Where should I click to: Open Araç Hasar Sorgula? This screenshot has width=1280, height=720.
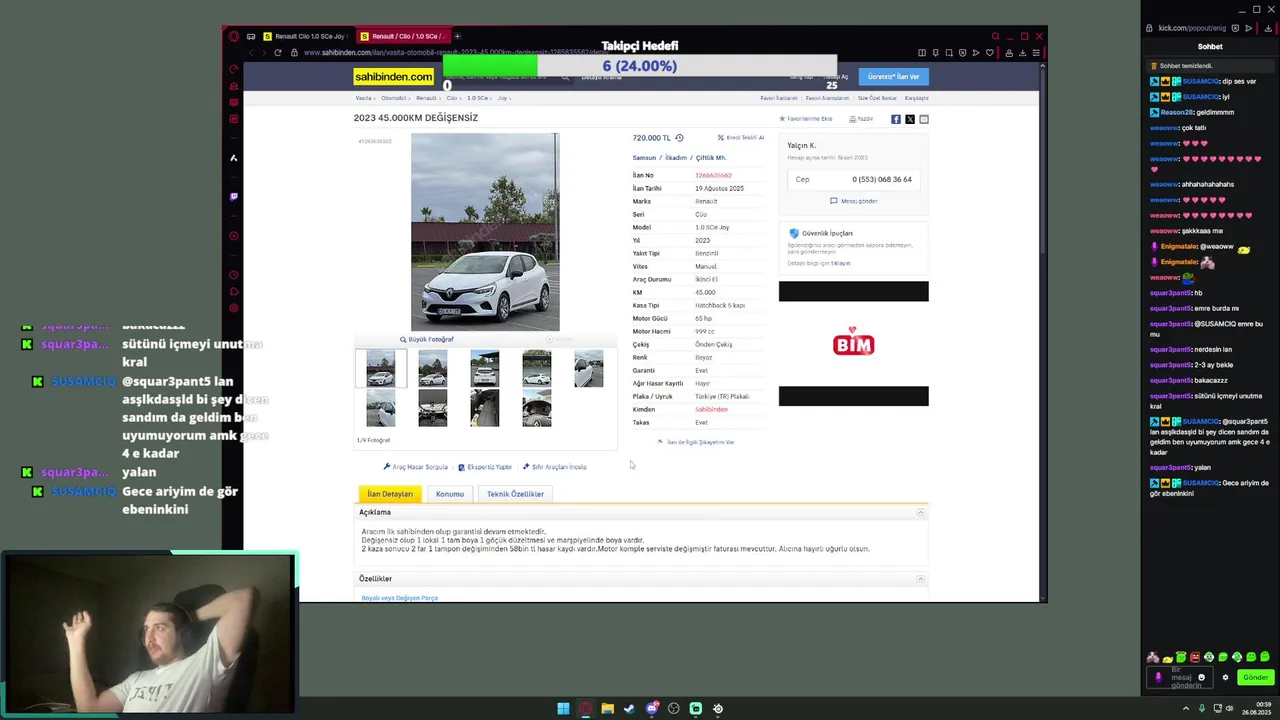(x=416, y=467)
